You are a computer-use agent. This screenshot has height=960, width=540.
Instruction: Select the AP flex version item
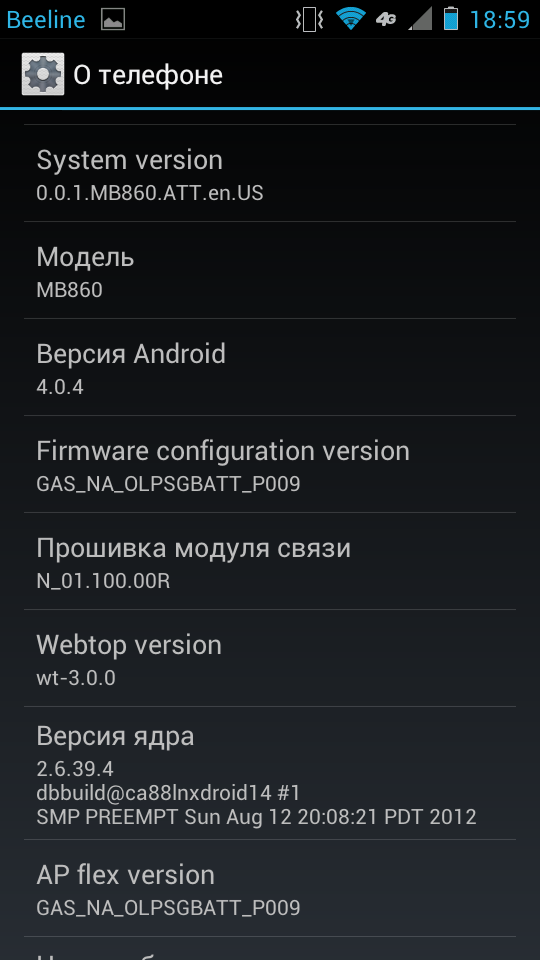click(270, 888)
